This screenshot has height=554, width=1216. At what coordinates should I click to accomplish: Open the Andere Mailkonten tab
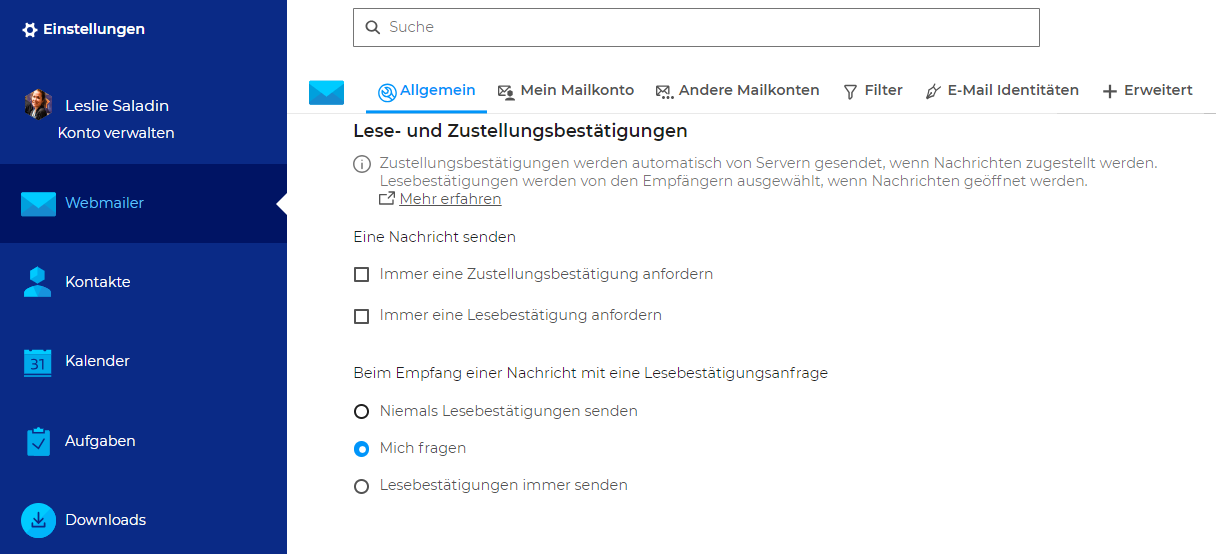(738, 91)
